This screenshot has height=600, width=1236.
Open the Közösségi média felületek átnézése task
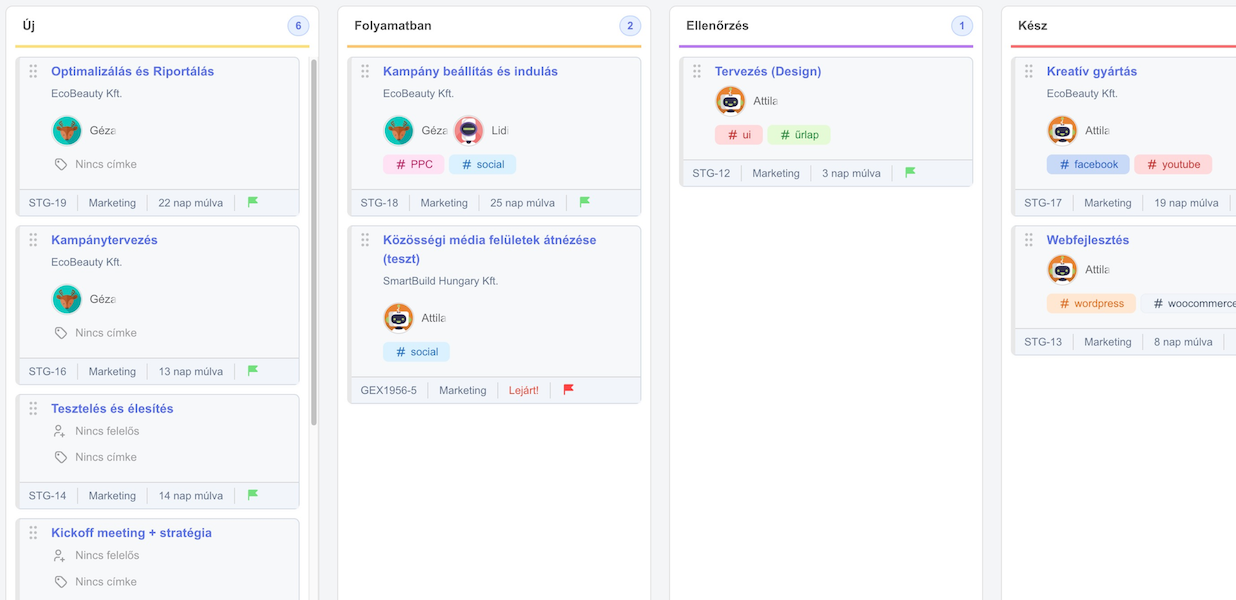point(489,249)
